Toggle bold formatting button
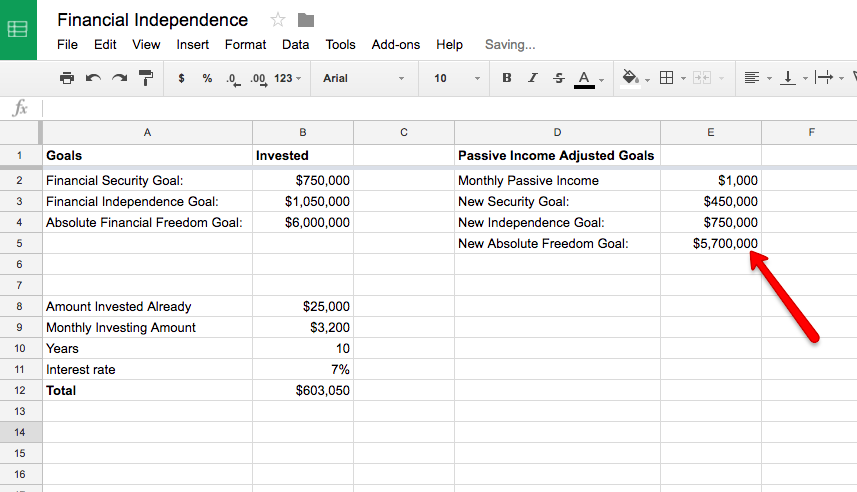 pyautogui.click(x=507, y=78)
